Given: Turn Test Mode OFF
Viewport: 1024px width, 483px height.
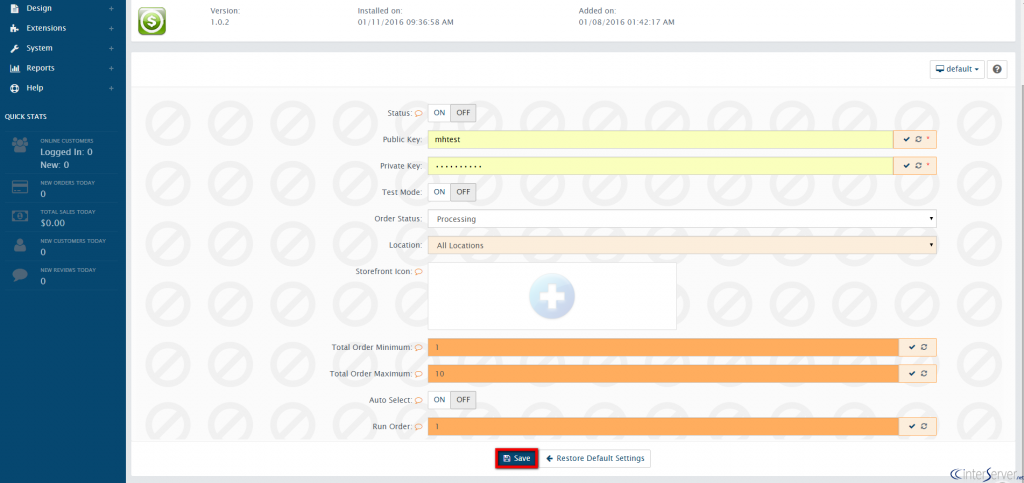Looking at the screenshot, I should pyautogui.click(x=463, y=192).
